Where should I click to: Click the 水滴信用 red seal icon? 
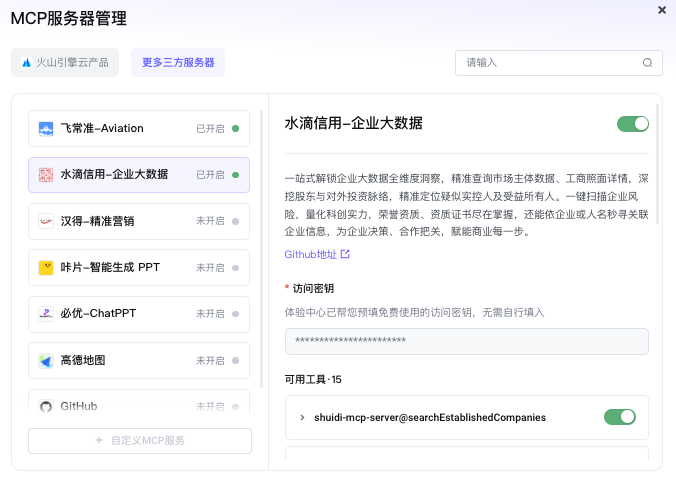(x=46, y=175)
